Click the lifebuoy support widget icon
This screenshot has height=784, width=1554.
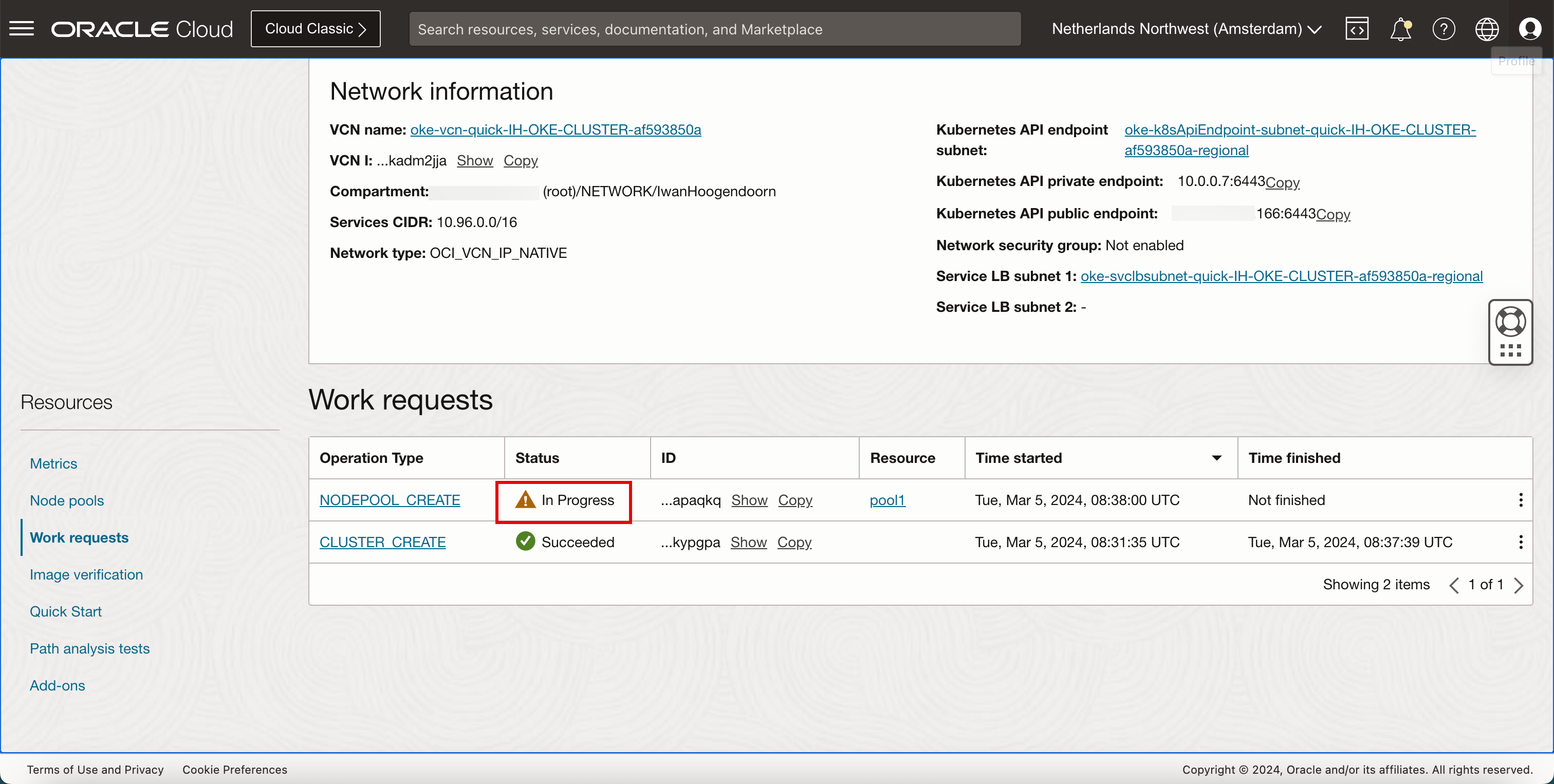click(x=1510, y=322)
